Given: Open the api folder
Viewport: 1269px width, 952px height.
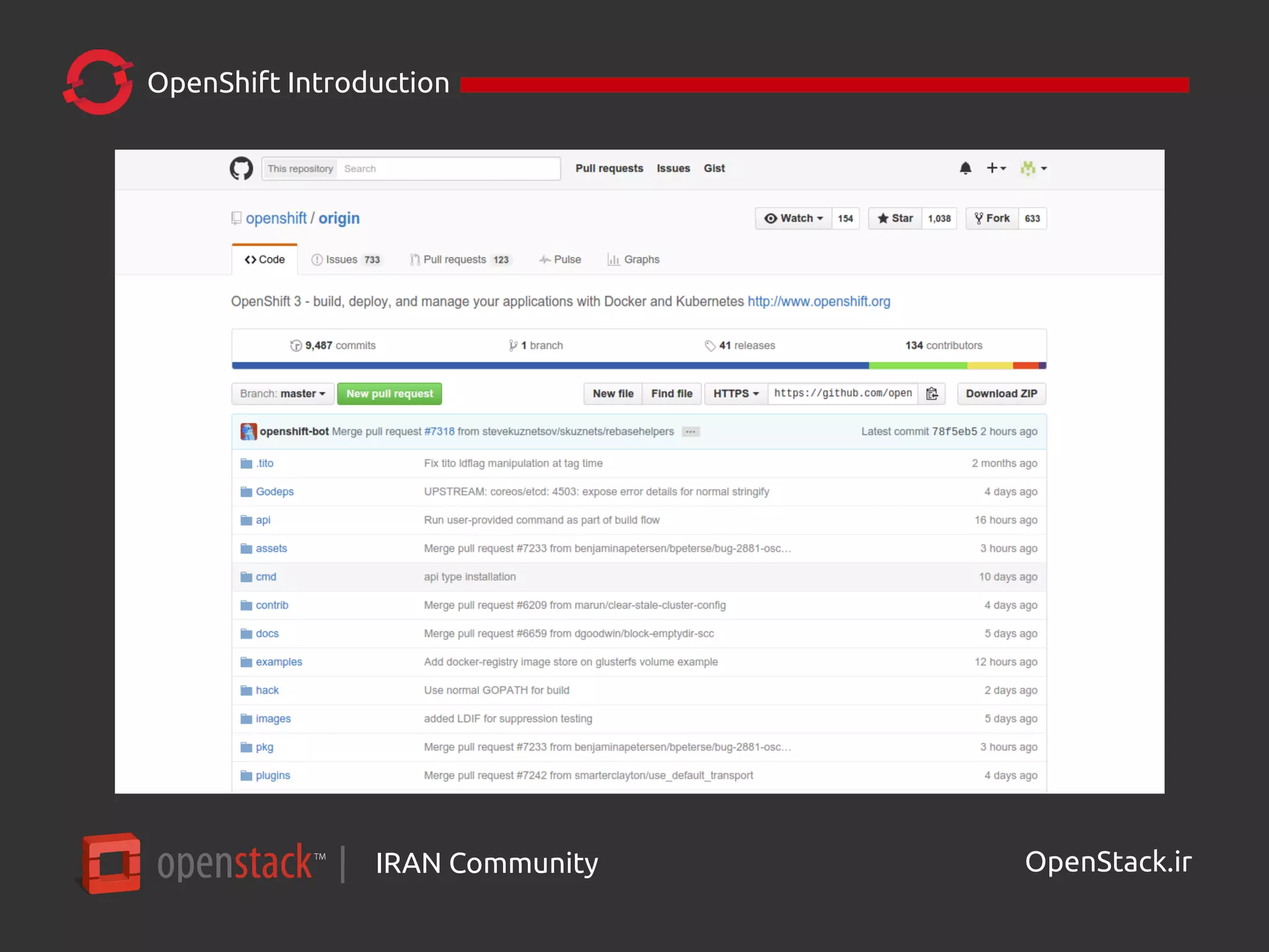Looking at the screenshot, I should pyautogui.click(x=263, y=520).
